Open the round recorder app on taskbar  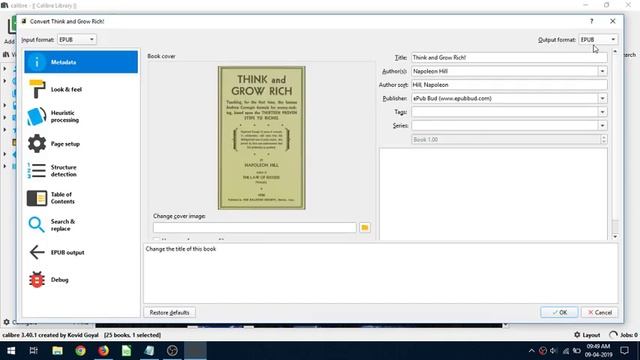[x=172, y=351]
